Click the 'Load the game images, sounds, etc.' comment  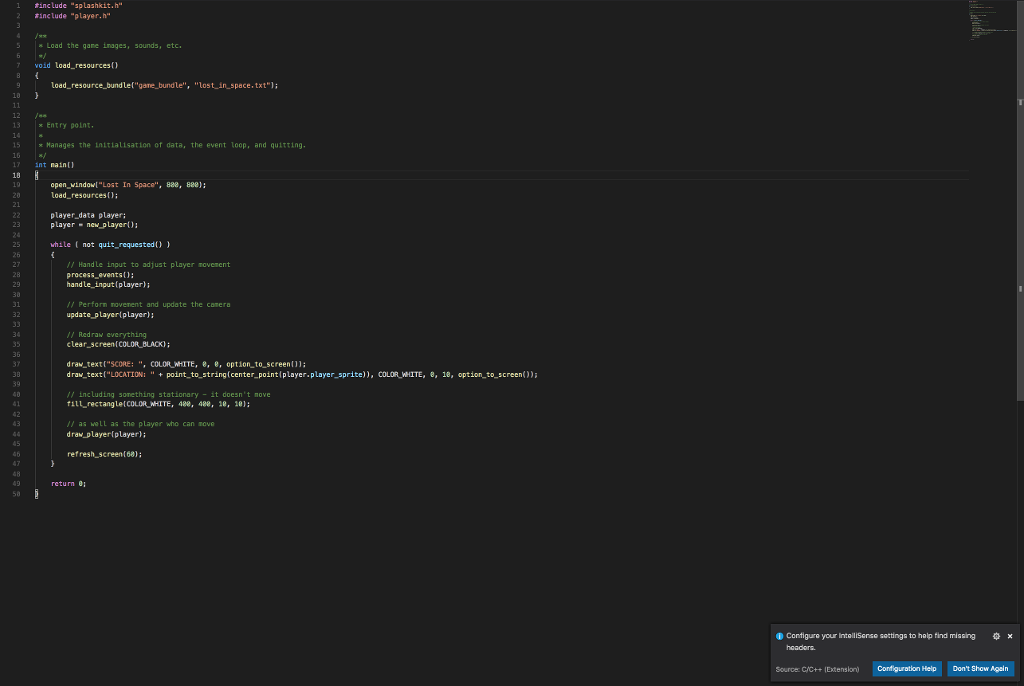[x=110, y=46]
